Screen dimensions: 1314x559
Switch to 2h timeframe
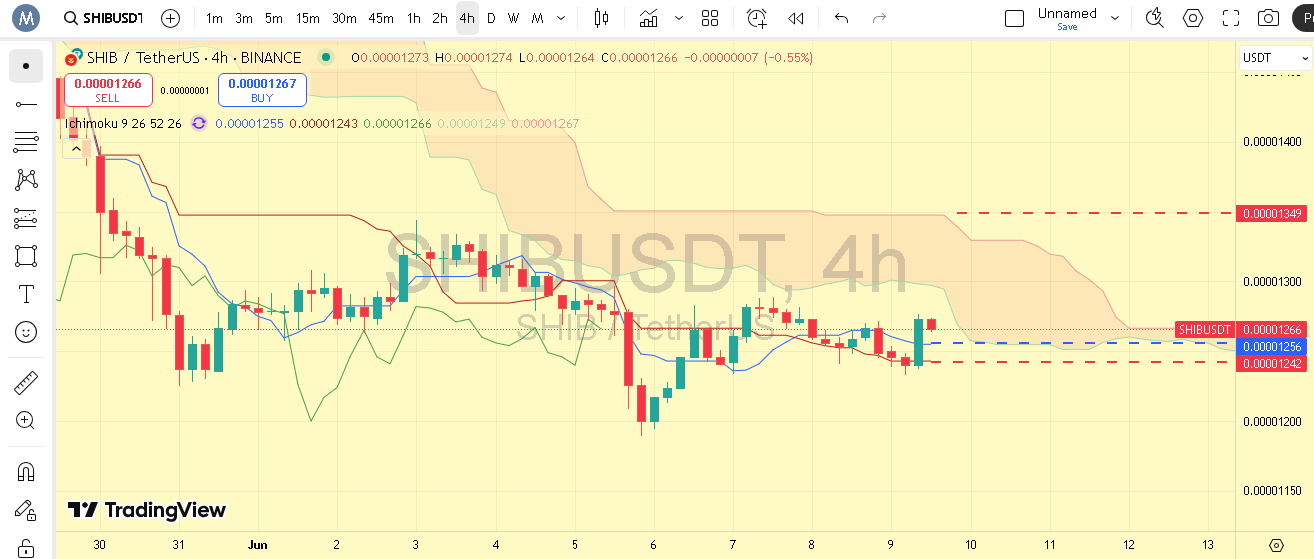coord(440,18)
